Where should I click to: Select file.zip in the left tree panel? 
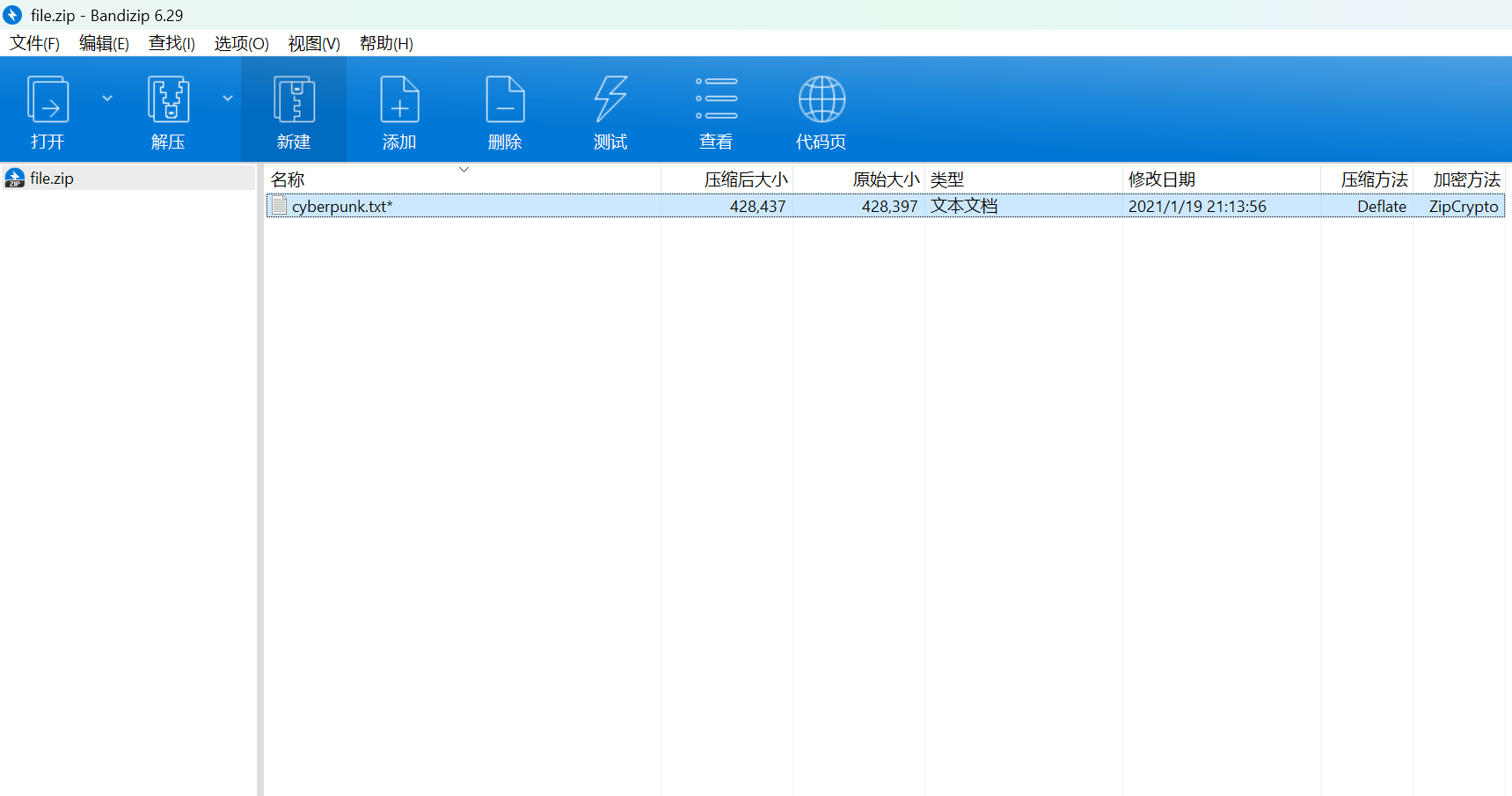pos(52,179)
